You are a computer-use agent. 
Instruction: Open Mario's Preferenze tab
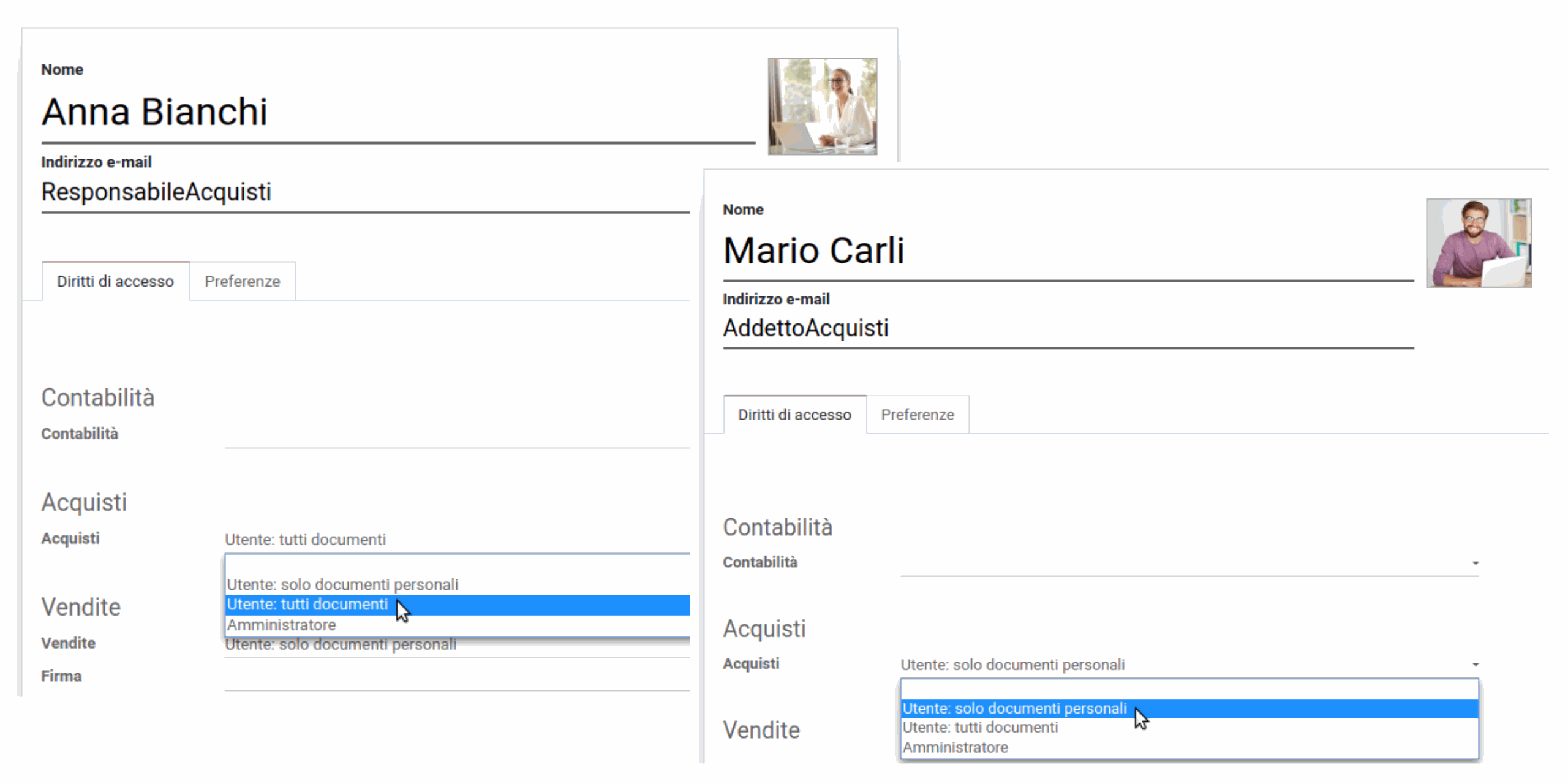[918, 415]
